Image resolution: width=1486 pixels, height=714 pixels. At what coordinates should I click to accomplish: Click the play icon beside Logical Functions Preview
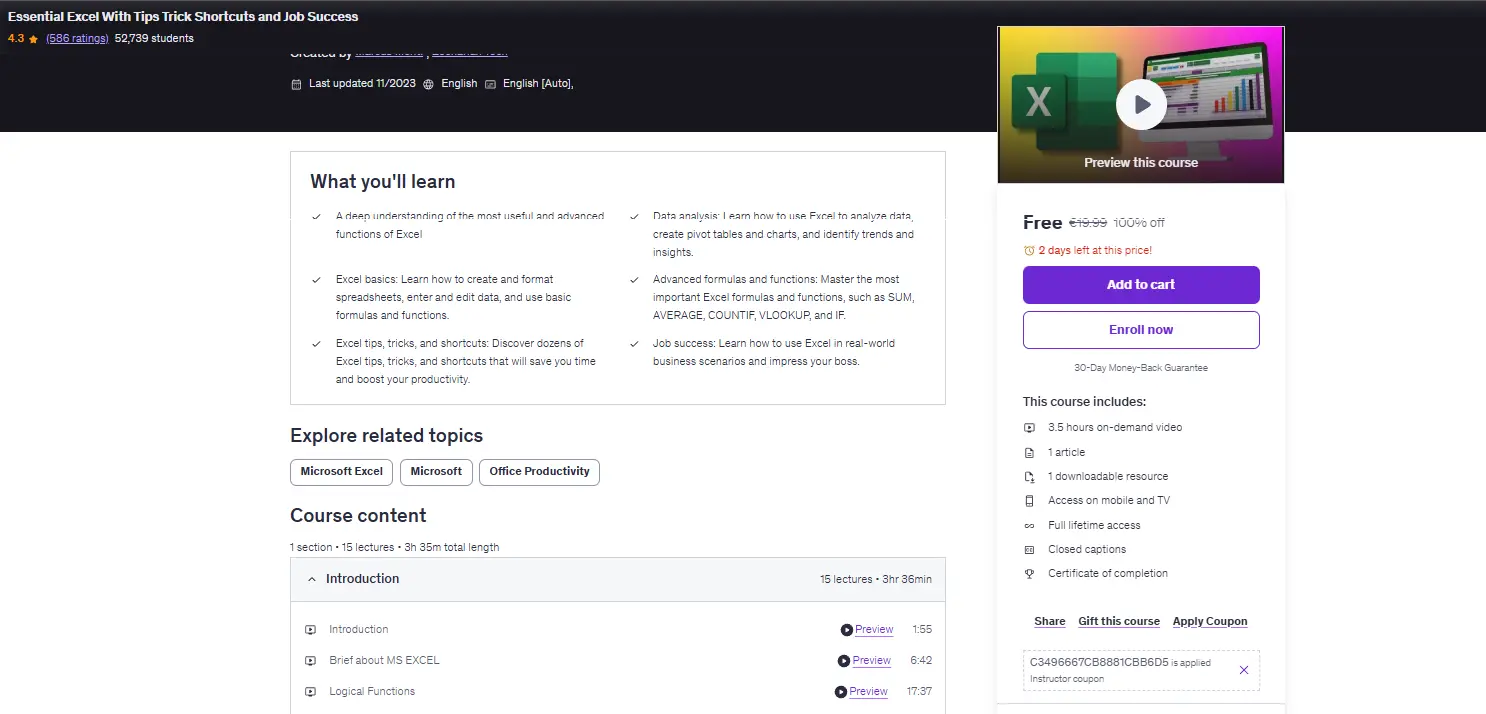[x=841, y=692]
